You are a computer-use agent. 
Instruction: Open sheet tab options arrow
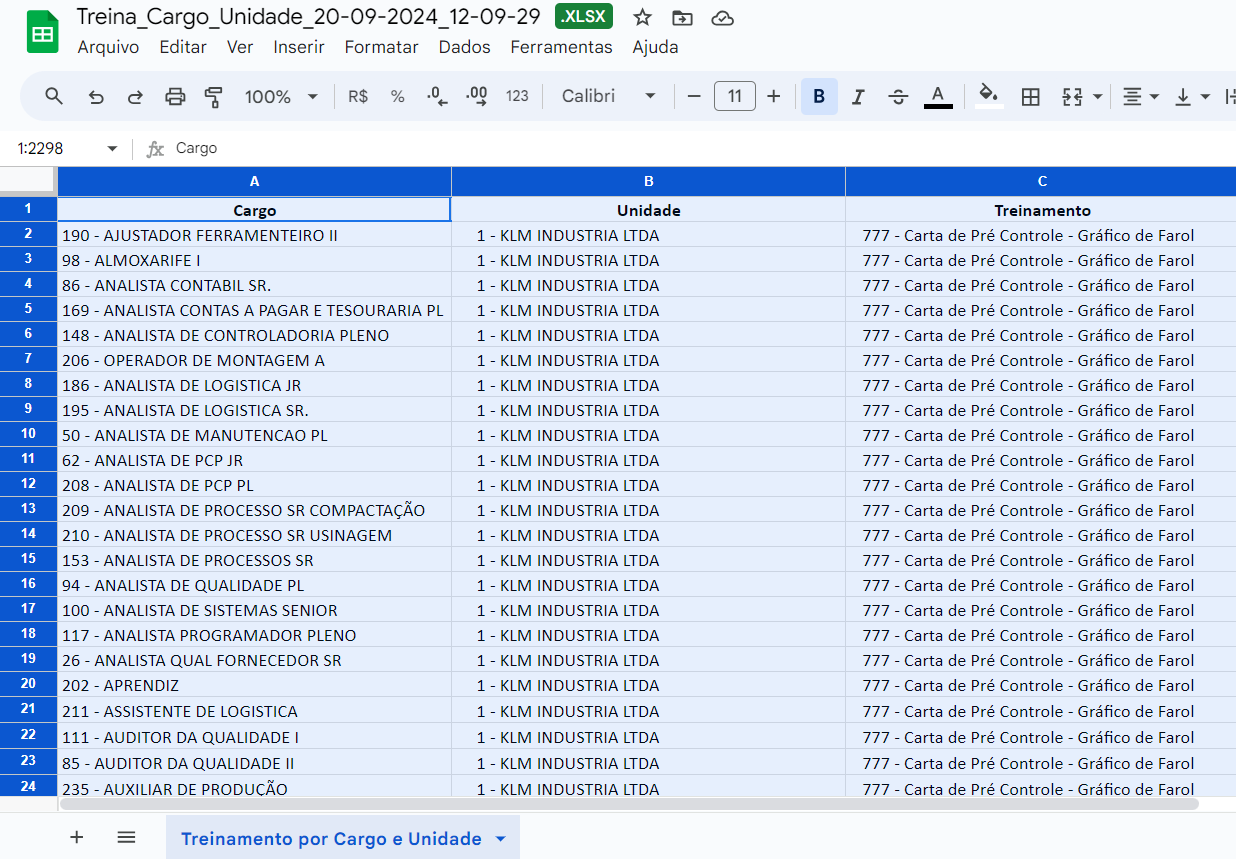[x=501, y=839]
